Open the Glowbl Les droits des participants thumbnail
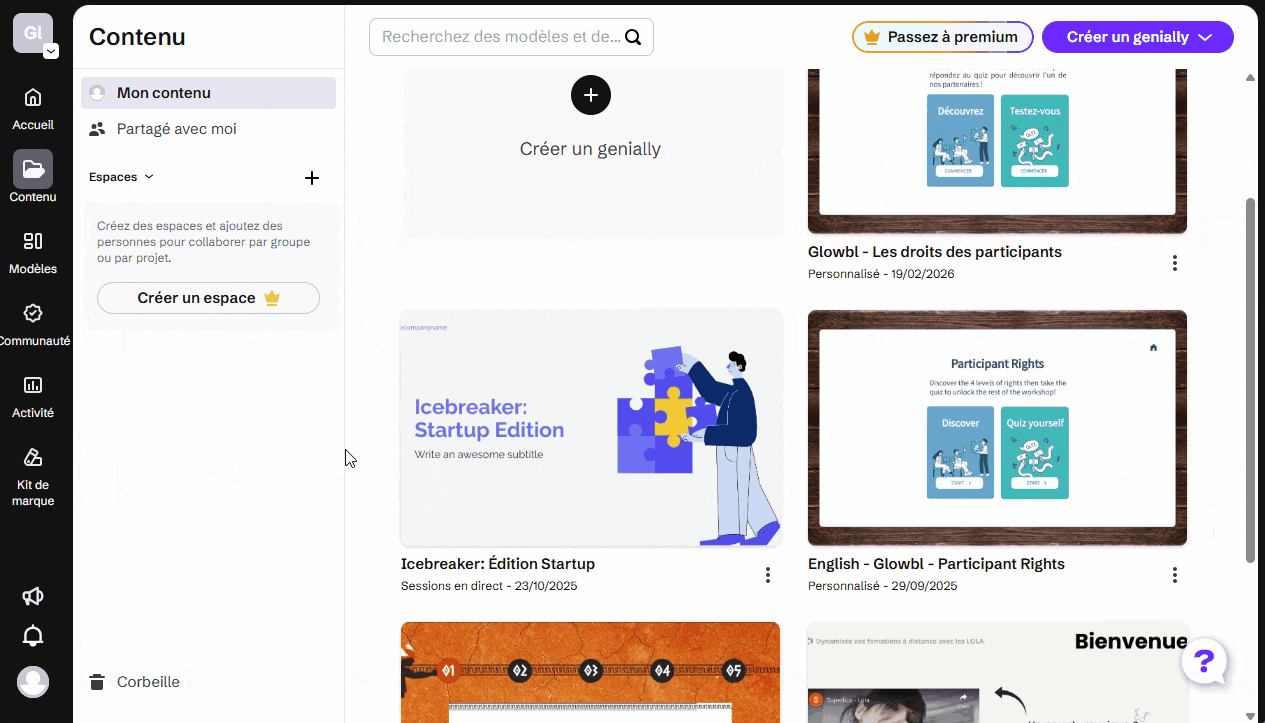Screen dimensions: 1265x723 [997, 151]
